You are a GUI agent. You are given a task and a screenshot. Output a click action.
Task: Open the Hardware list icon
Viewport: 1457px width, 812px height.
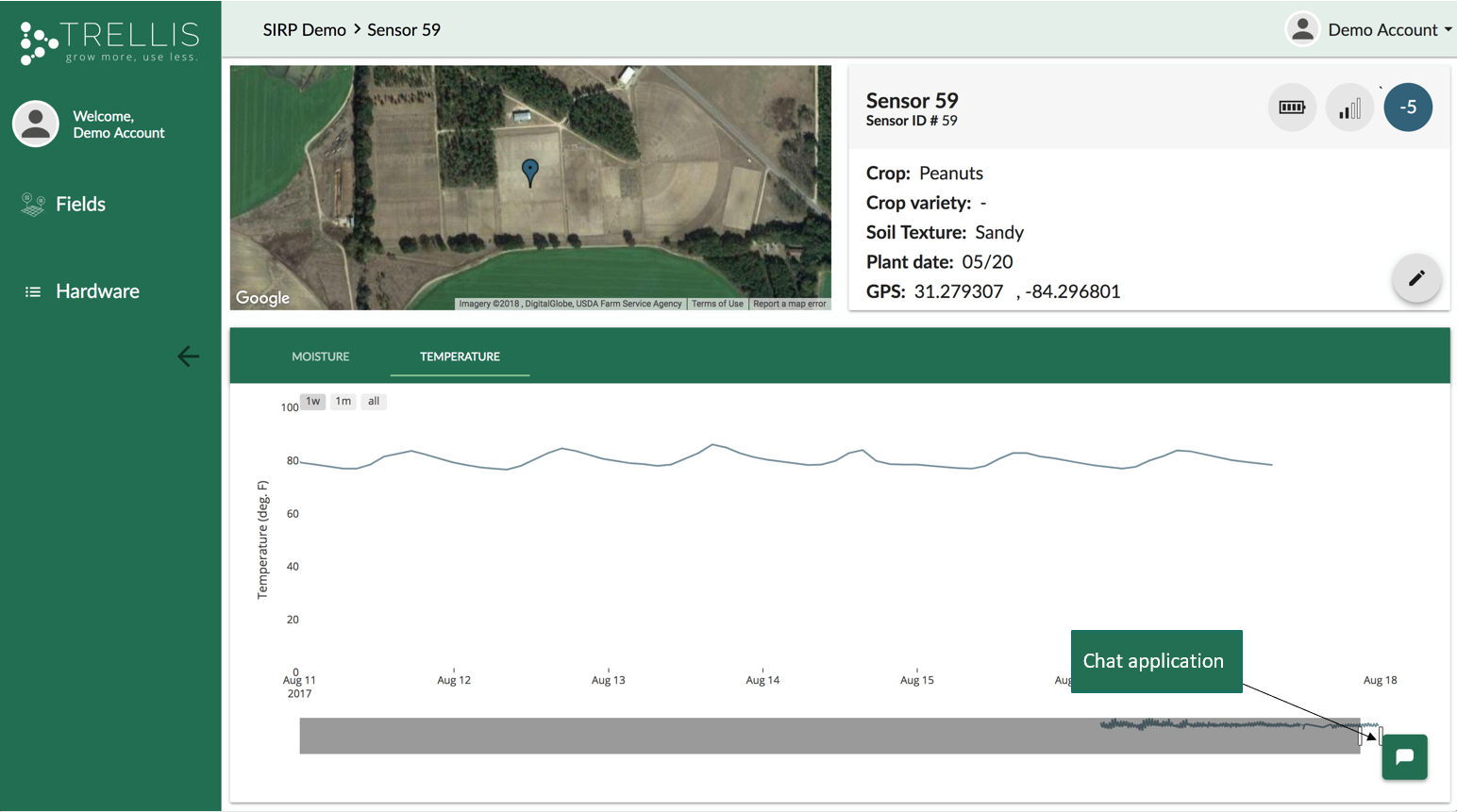(33, 291)
